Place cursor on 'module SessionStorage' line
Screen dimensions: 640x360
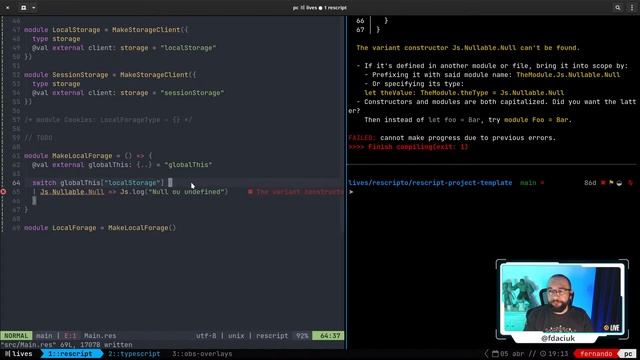pos(110,75)
